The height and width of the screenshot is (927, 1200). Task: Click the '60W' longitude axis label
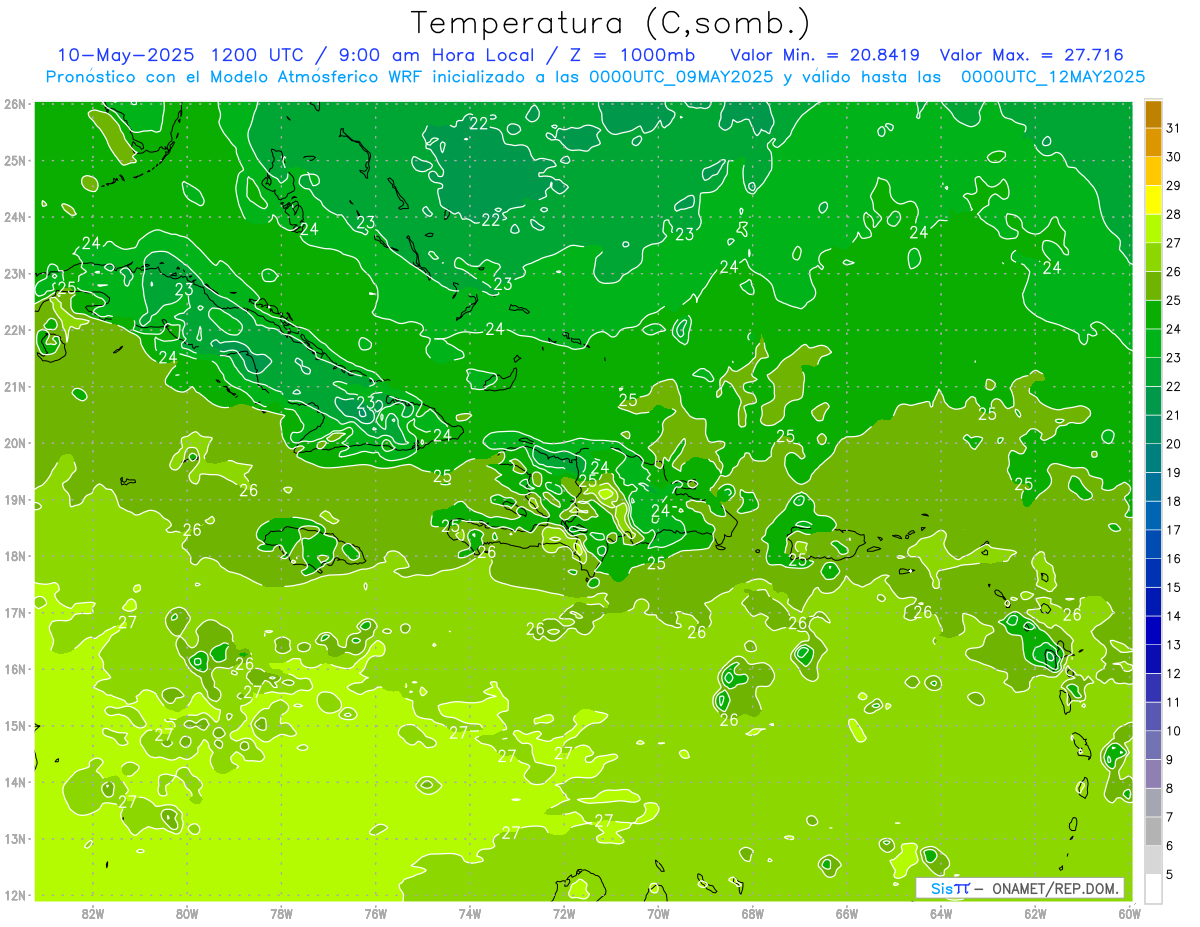point(1129,913)
